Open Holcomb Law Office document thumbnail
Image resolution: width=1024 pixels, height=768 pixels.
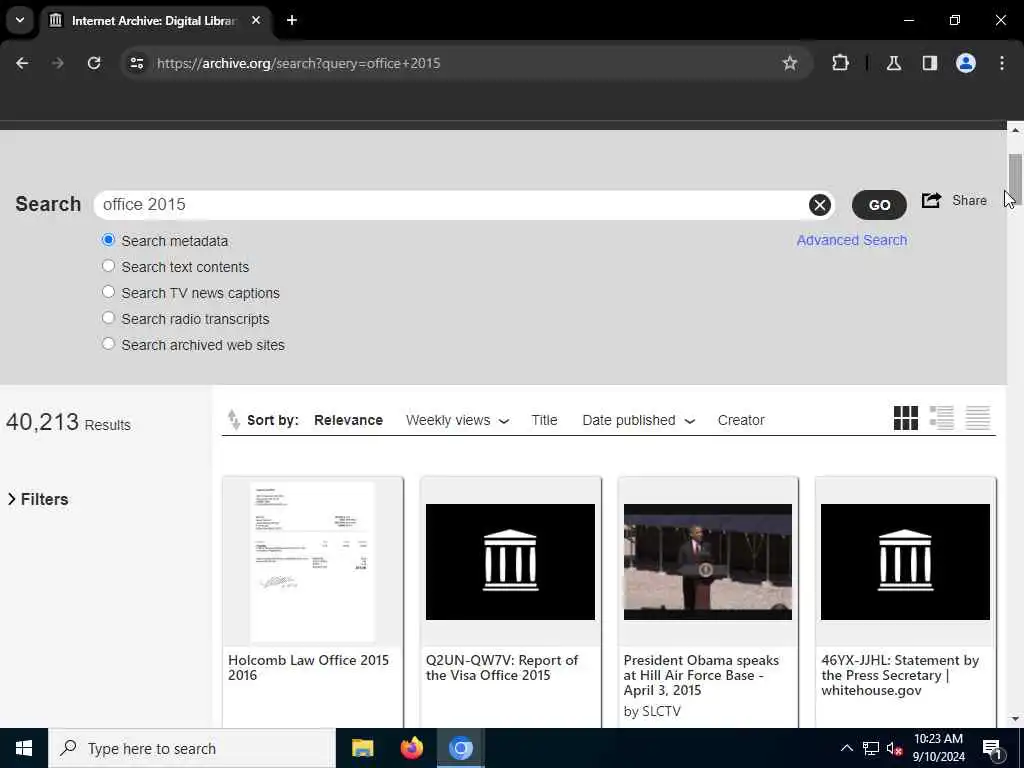pos(313,562)
